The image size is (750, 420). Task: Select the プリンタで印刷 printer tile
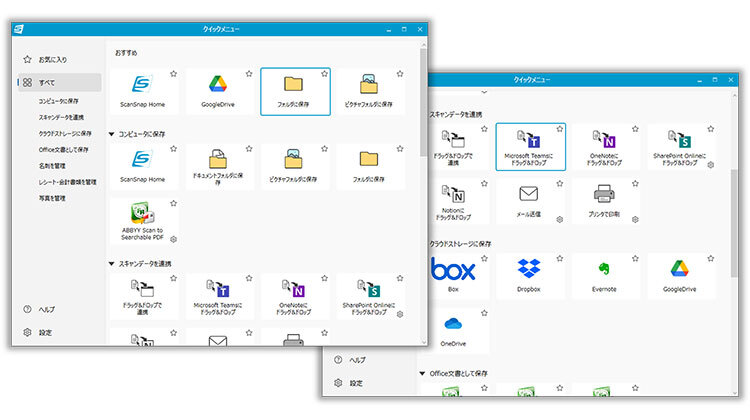point(606,201)
